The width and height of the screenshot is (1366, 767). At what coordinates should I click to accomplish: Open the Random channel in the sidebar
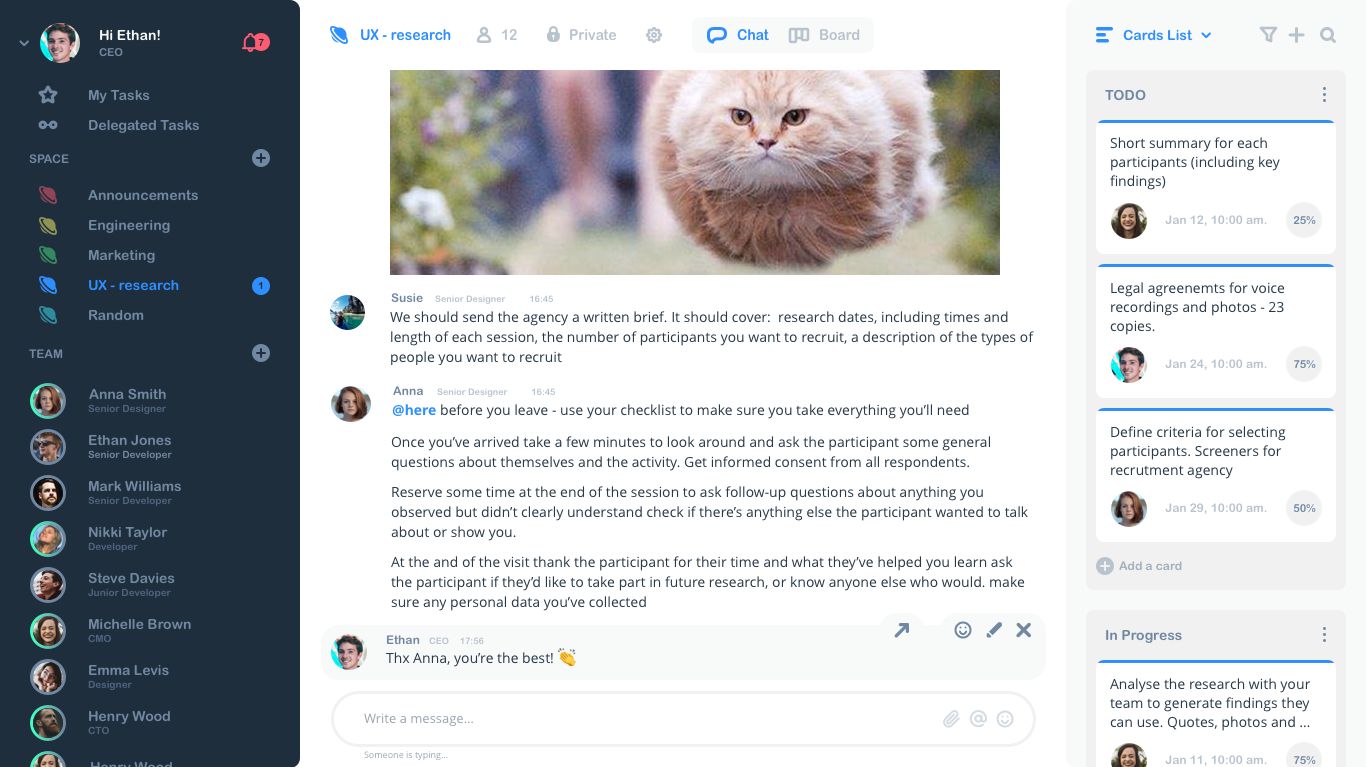tap(115, 315)
